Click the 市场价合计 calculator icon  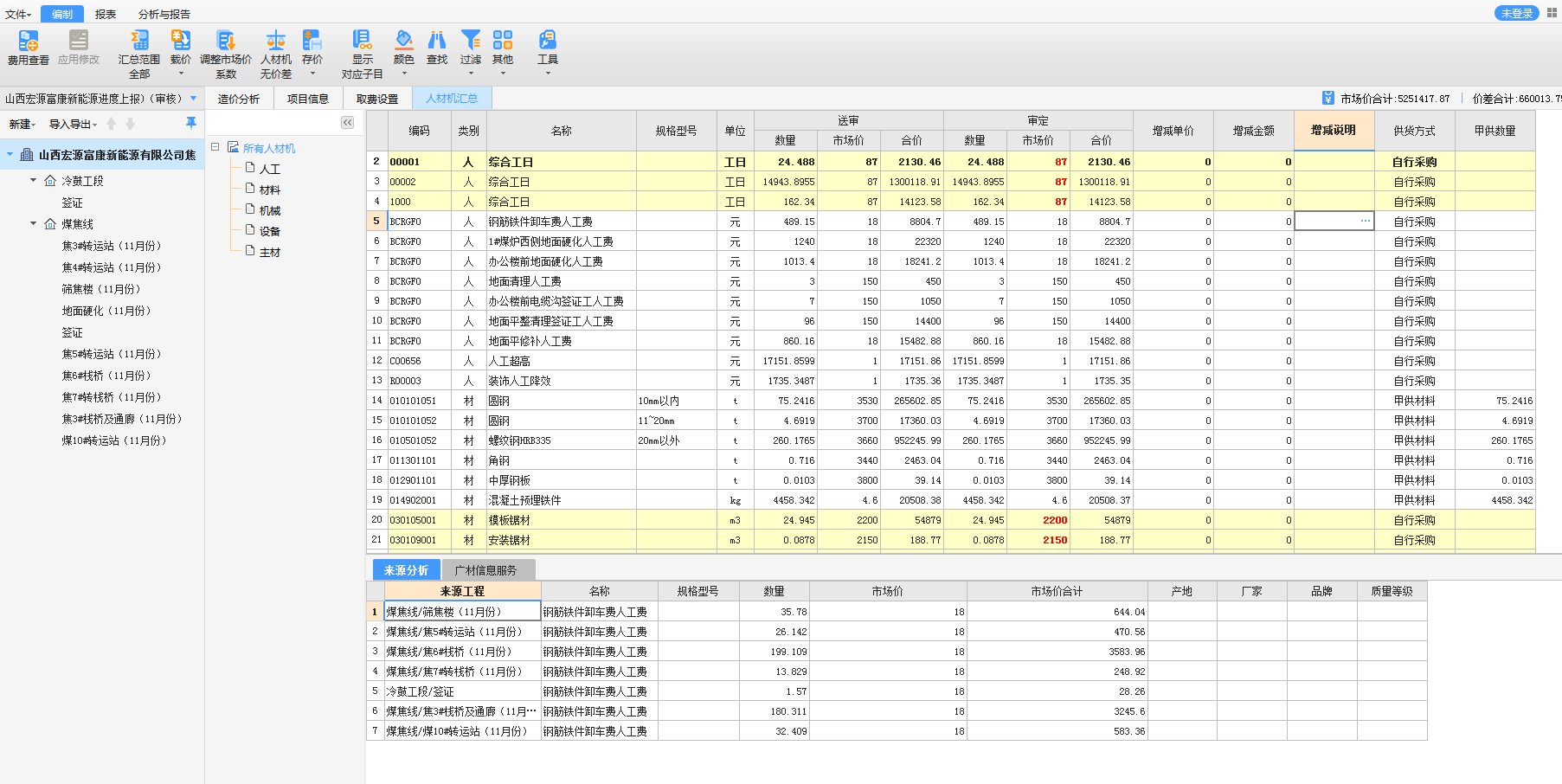point(1328,98)
